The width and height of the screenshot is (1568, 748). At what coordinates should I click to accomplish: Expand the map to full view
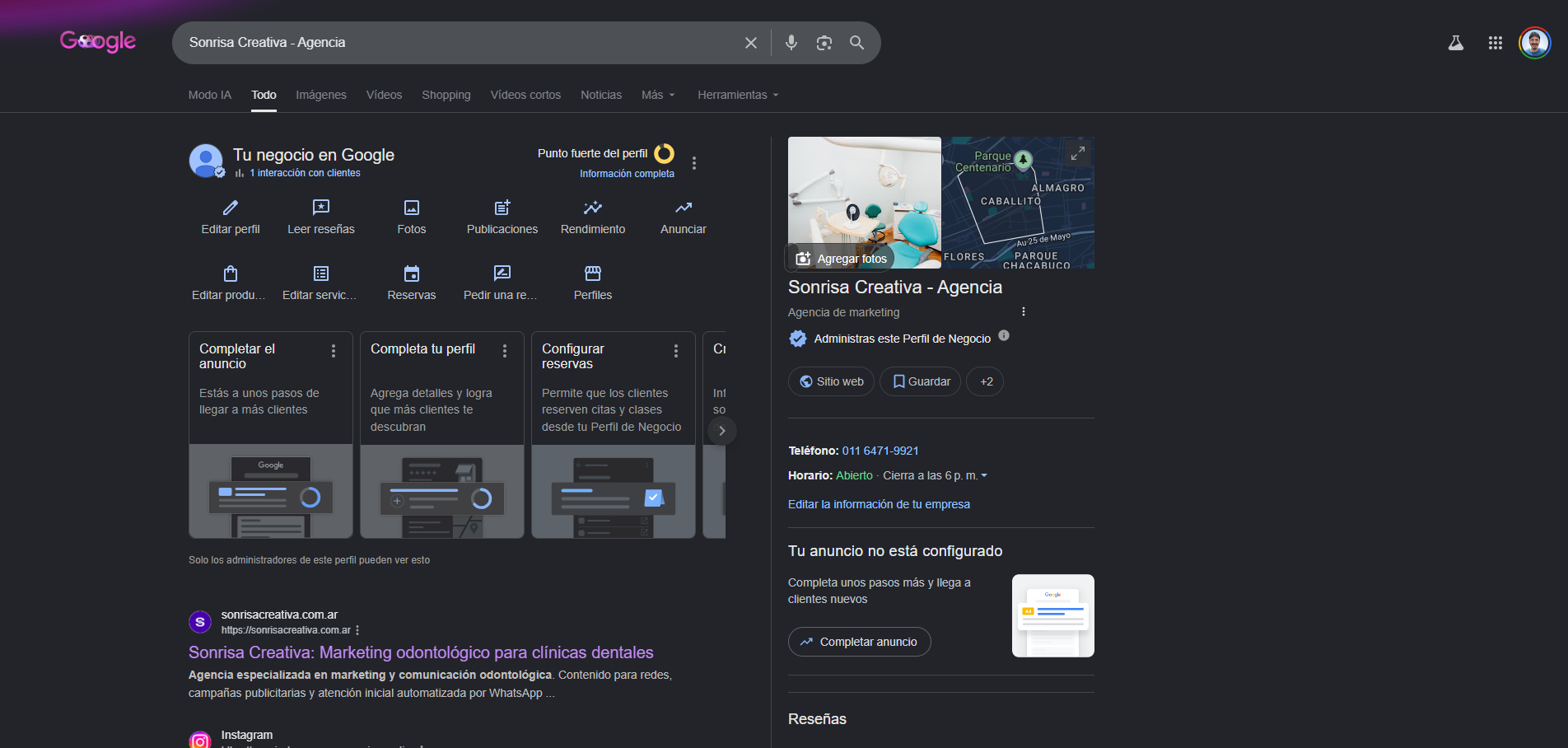pos(1077,153)
